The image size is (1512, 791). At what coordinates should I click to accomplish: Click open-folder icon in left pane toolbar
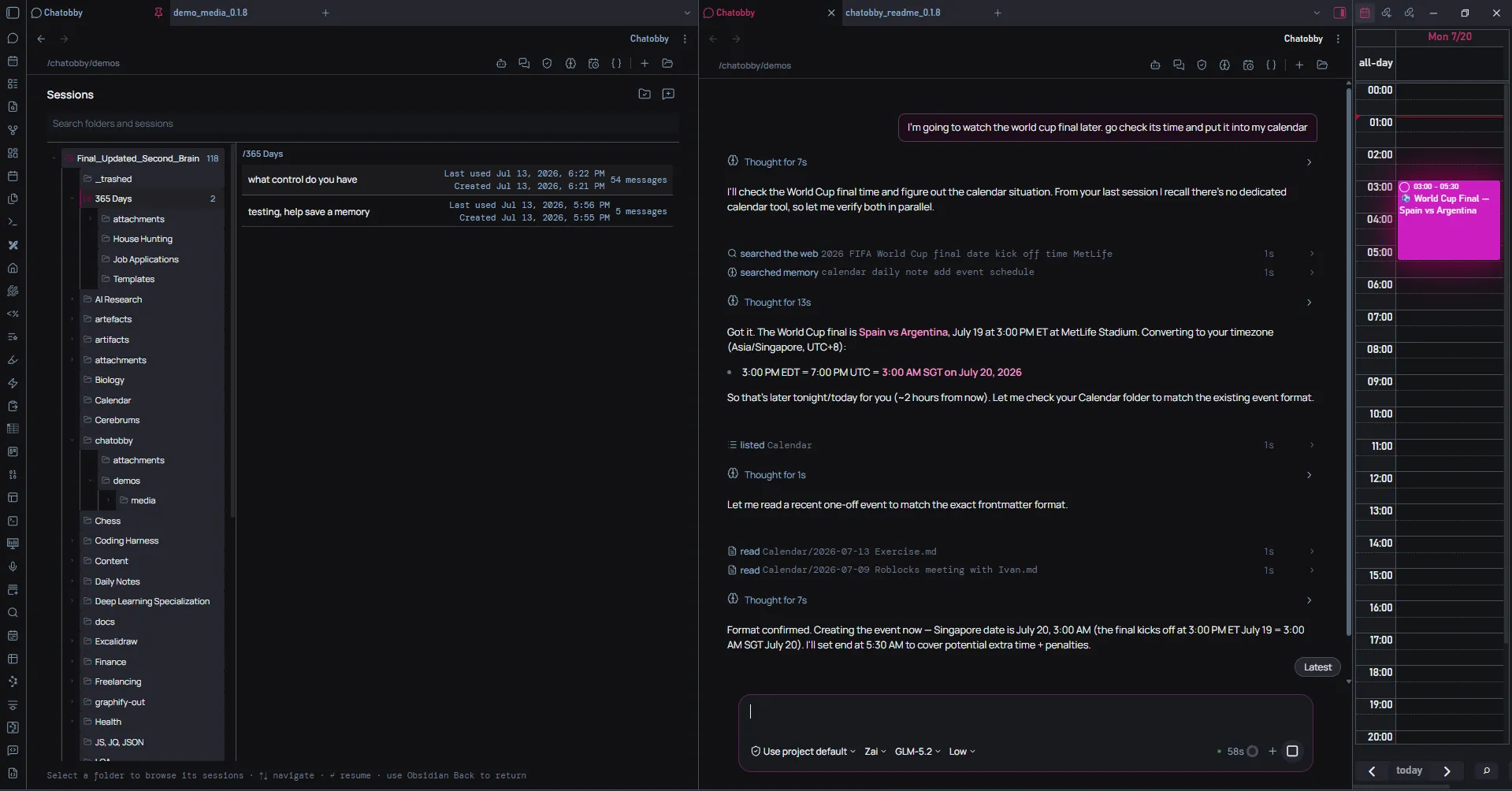pyautogui.click(x=667, y=63)
